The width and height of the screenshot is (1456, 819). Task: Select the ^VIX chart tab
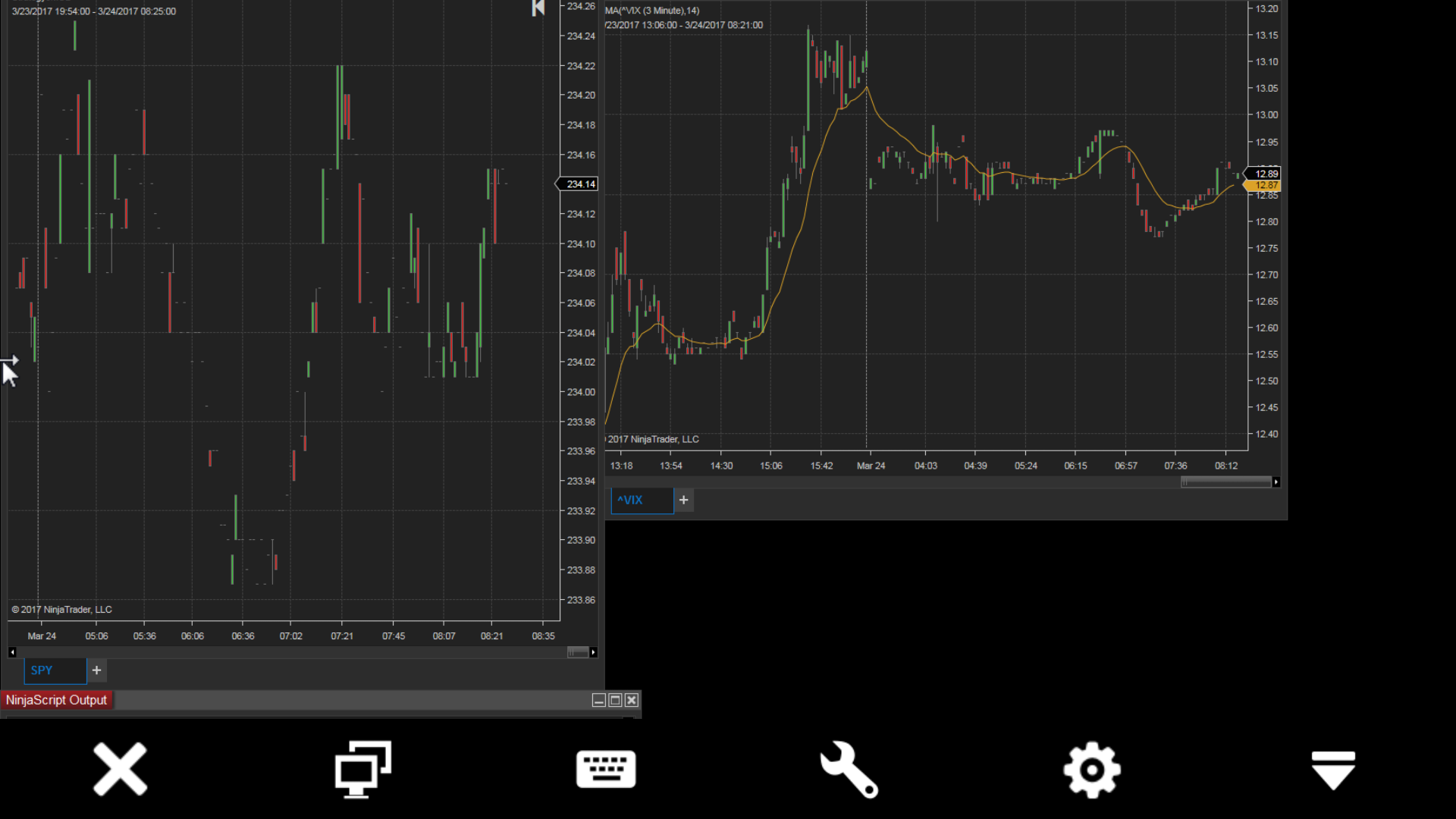click(x=642, y=500)
